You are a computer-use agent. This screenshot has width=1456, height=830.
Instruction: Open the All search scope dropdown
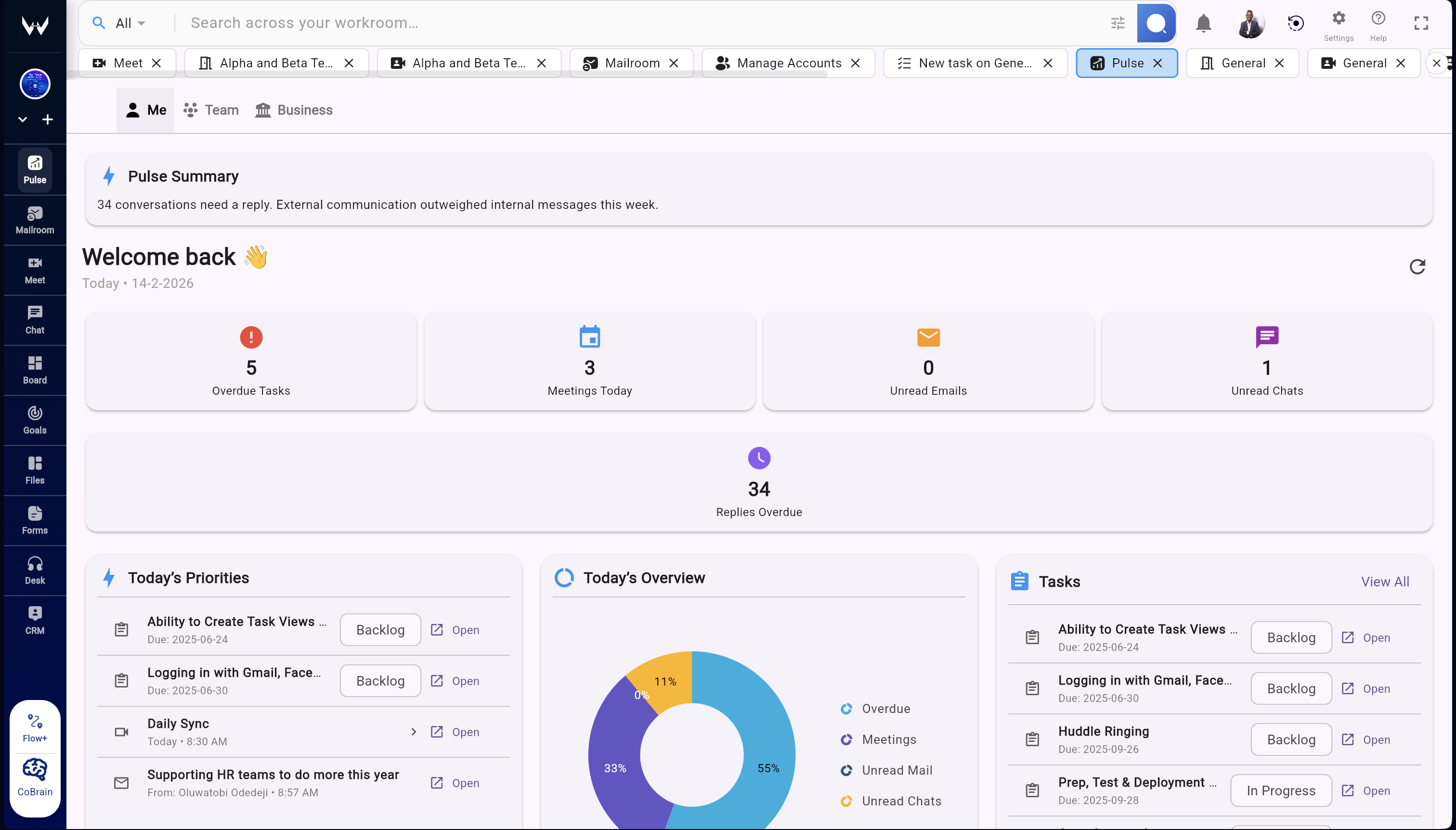click(x=130, y=24)
